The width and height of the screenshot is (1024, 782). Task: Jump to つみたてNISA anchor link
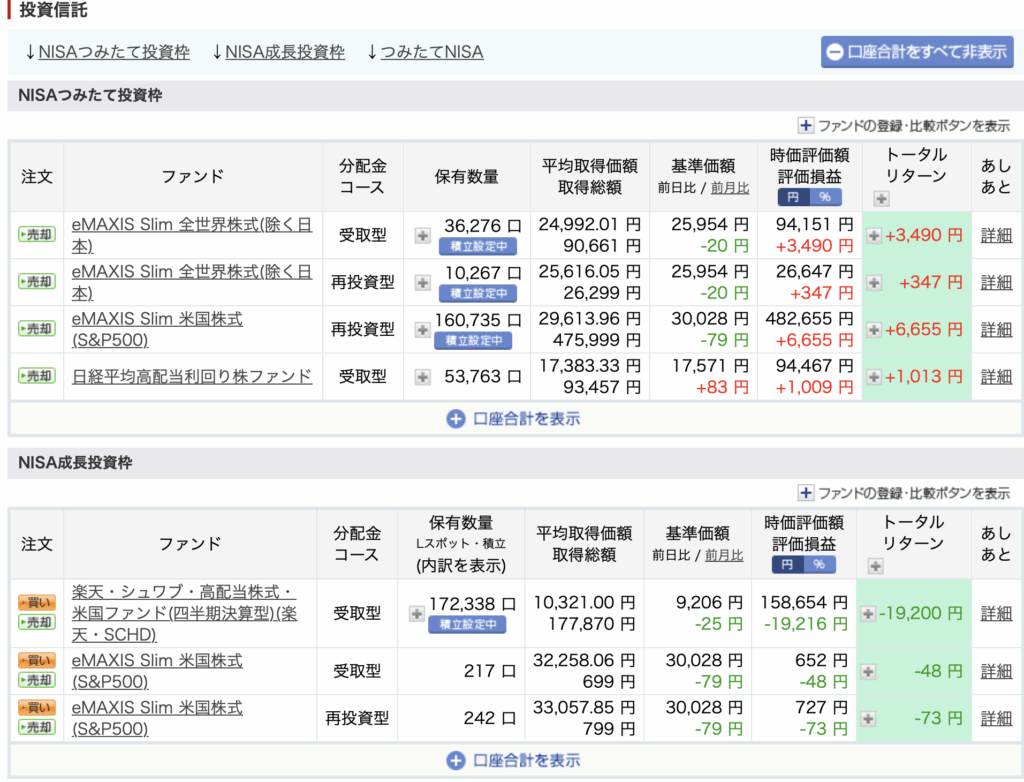(x=432, y=52)
